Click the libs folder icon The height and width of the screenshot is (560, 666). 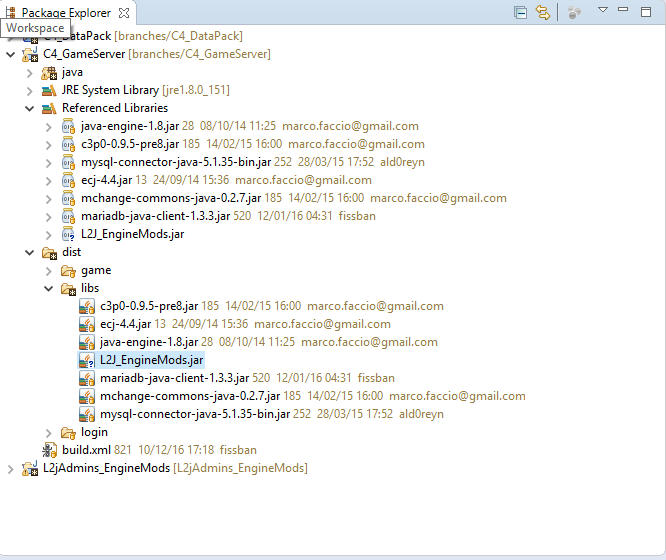[x=68, y=289]
